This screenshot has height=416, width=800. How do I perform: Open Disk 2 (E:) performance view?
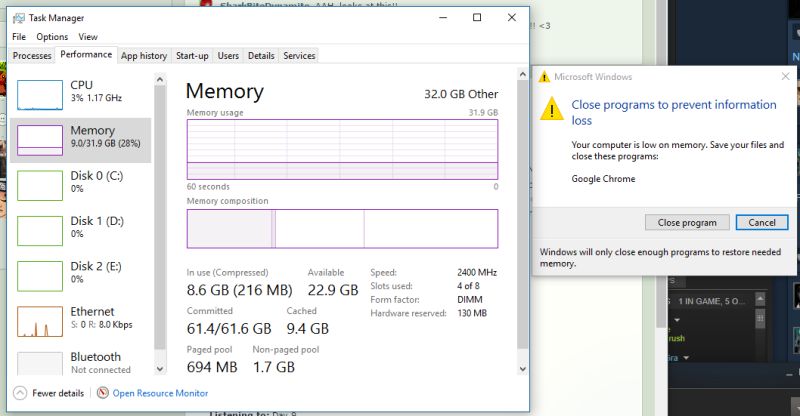point(81,276)
